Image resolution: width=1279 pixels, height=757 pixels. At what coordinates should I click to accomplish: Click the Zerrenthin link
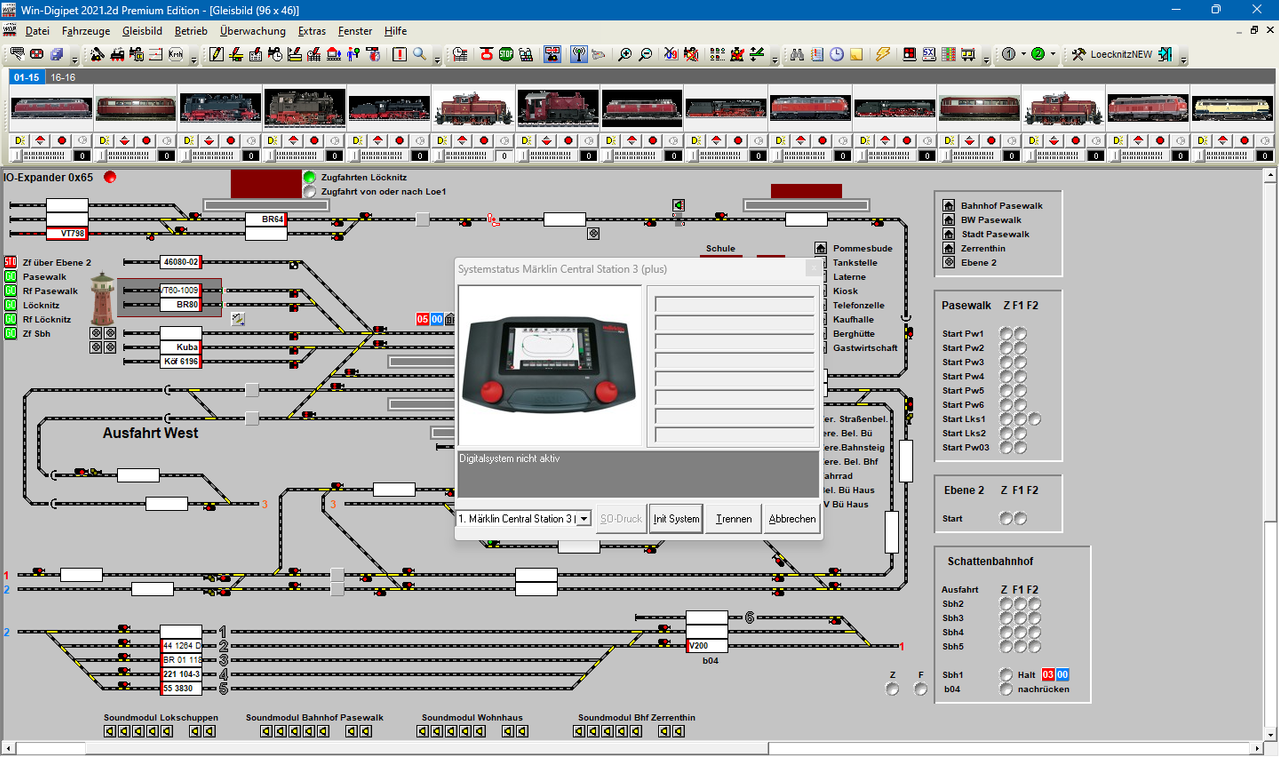[983, 248]
